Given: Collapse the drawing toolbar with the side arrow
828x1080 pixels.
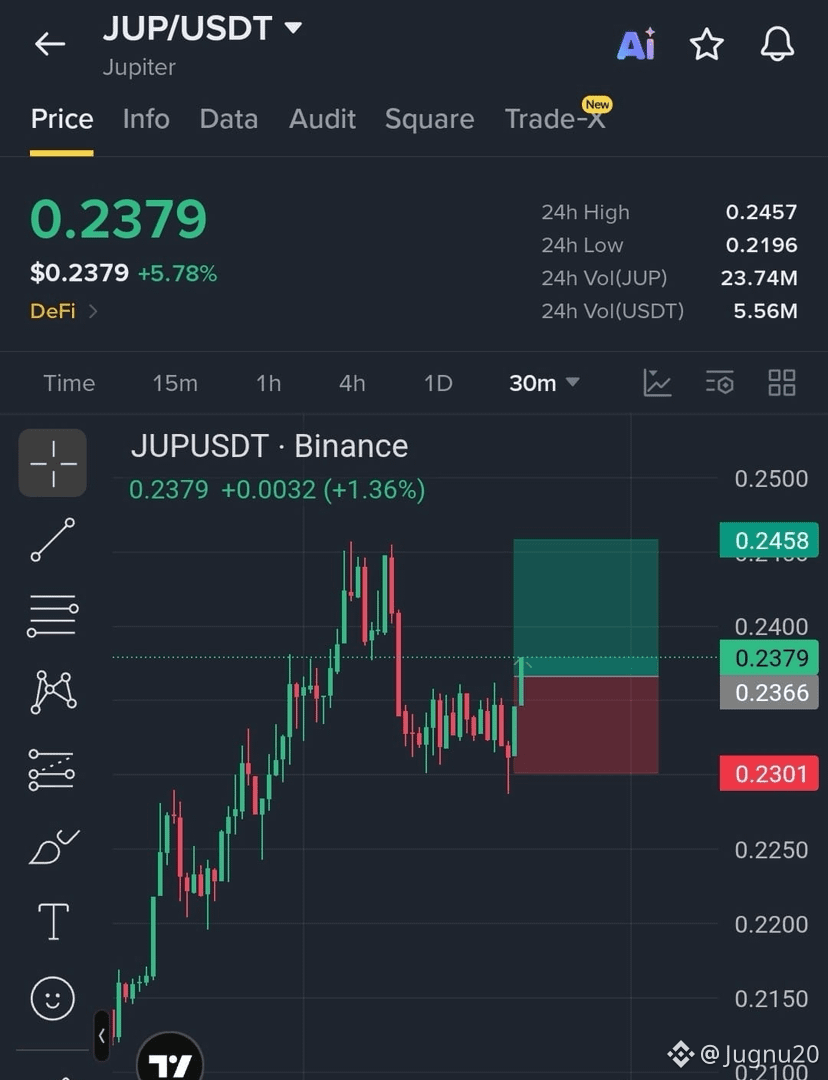Looking at the screenshot, I should pyautogui.click(x=102, y=1035).
